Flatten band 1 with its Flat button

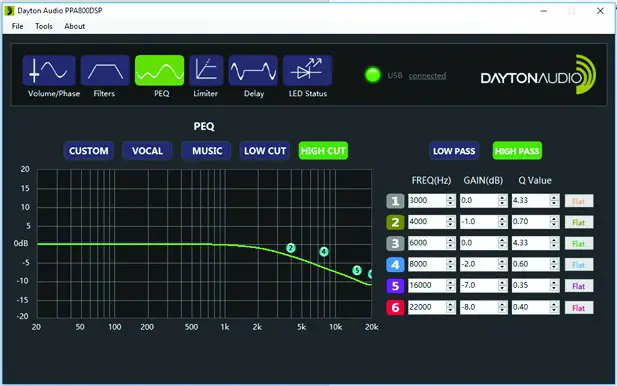pos(579,201)
